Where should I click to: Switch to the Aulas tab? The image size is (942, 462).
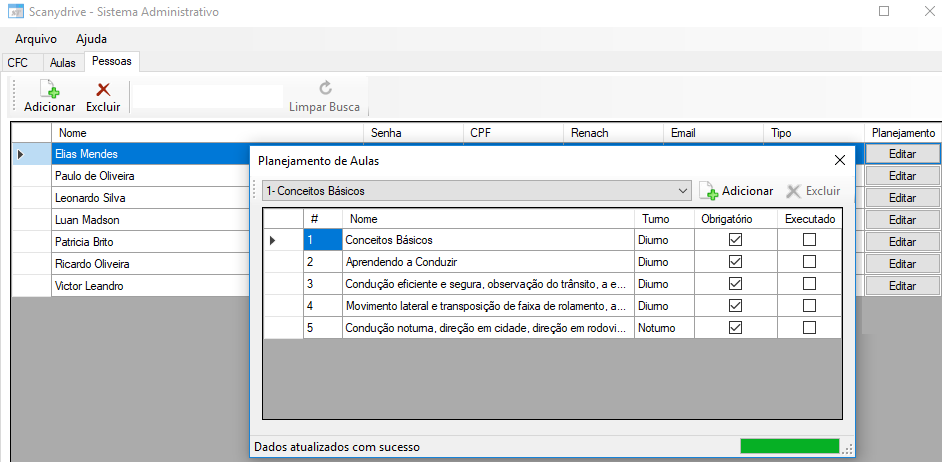pyautogui.click(x=63, y=62)
